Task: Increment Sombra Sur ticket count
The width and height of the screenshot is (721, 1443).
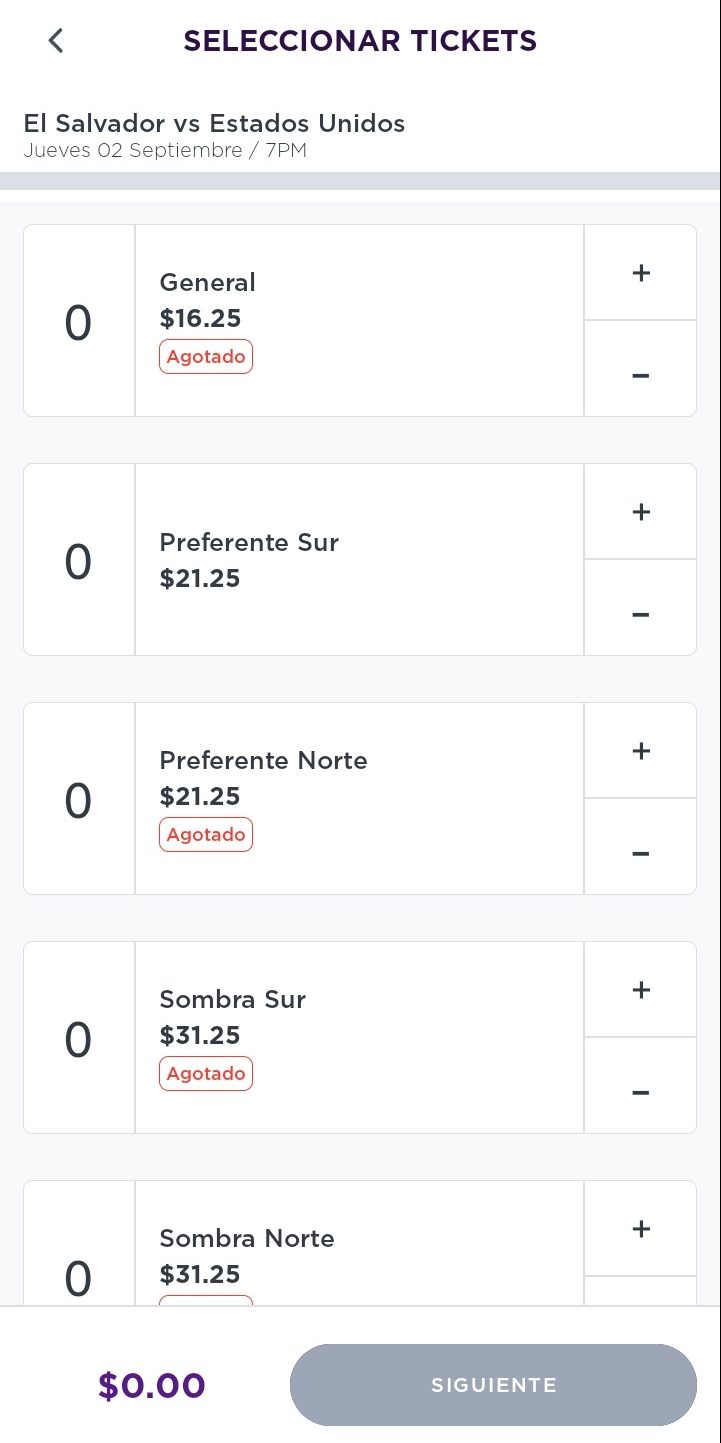Action: tap(641, 990)
